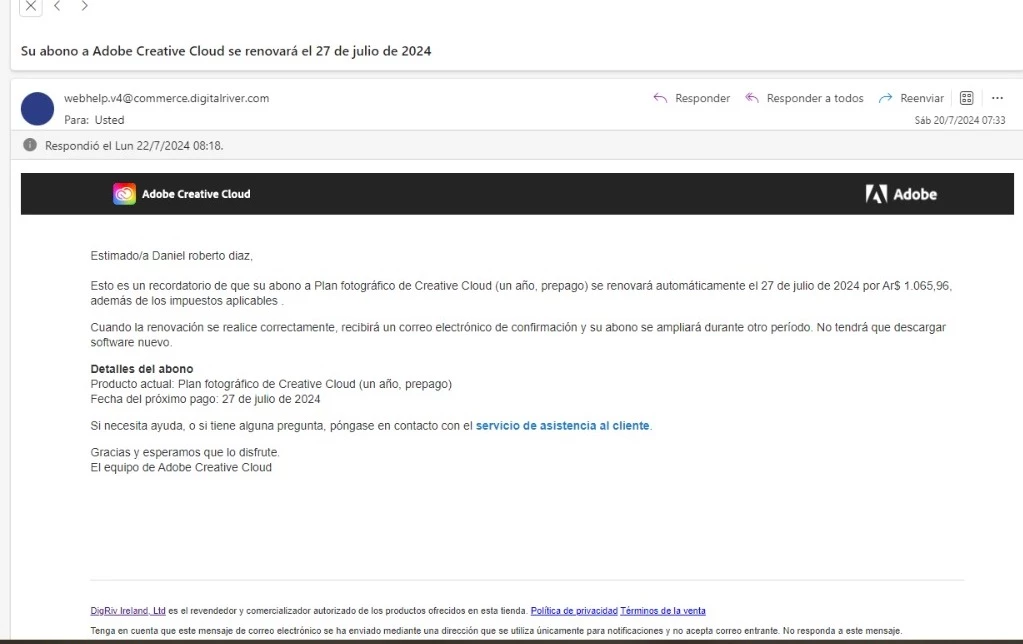Image resolution: width=1023 pixels, height=644 pixels.
Task: Click the Responder button label
Action: point(702,98)
